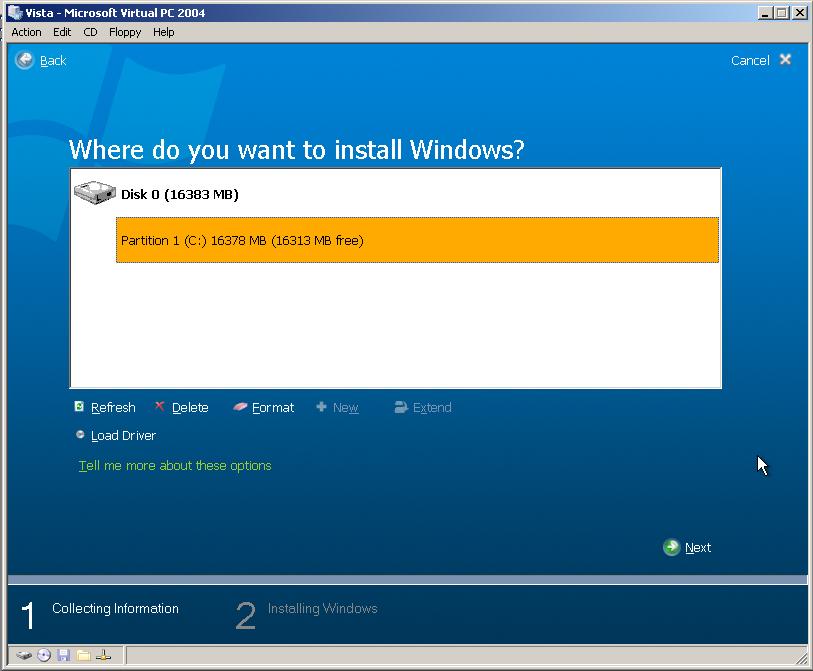Click the Collecting Information step label
Image resolution: width=813 pixels, height=671 pixels.
115,608
